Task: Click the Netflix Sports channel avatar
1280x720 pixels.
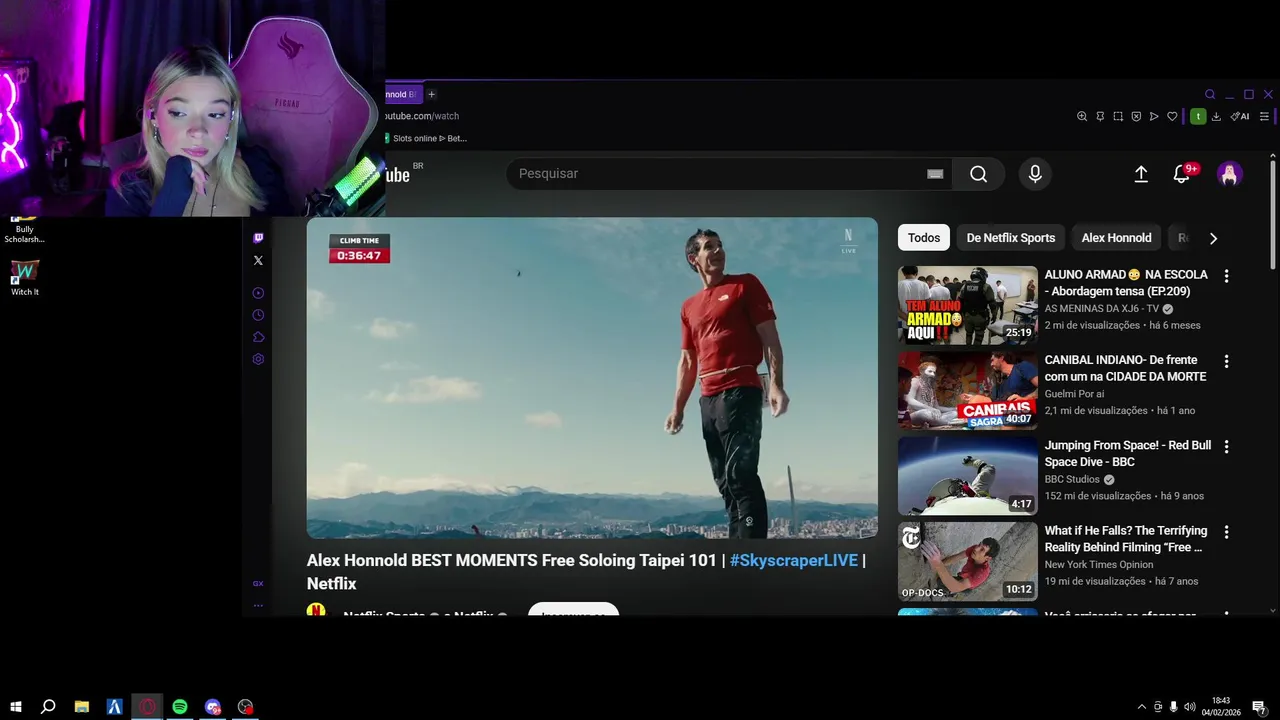Action: coord(316,611)
